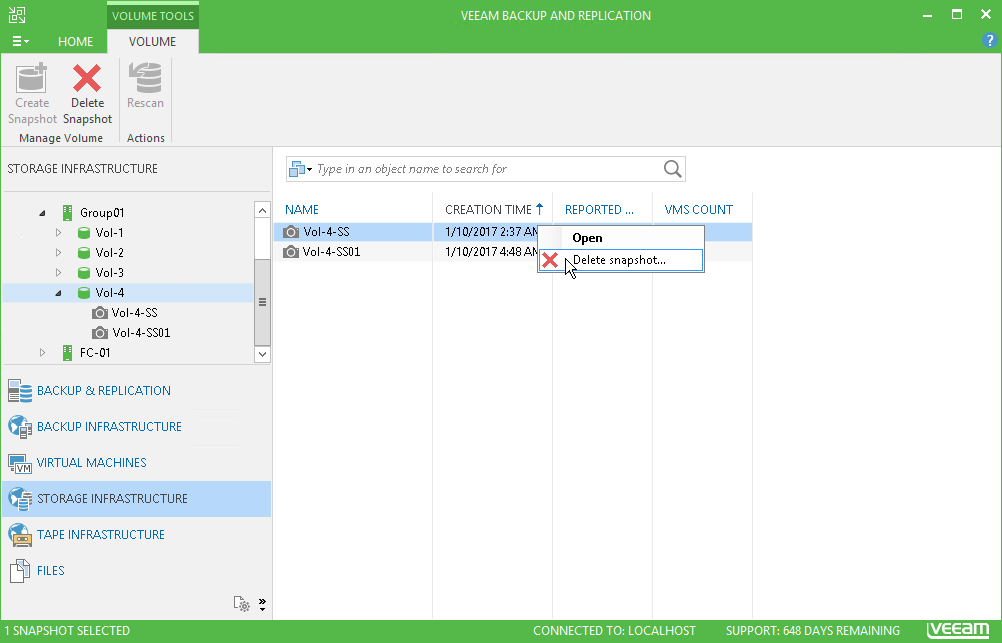Image resolution: width=1002 pixels, height=643 pixels.
Task: Select Vol-4-SS01 snapshot in the tree
Action: (141, 332)
